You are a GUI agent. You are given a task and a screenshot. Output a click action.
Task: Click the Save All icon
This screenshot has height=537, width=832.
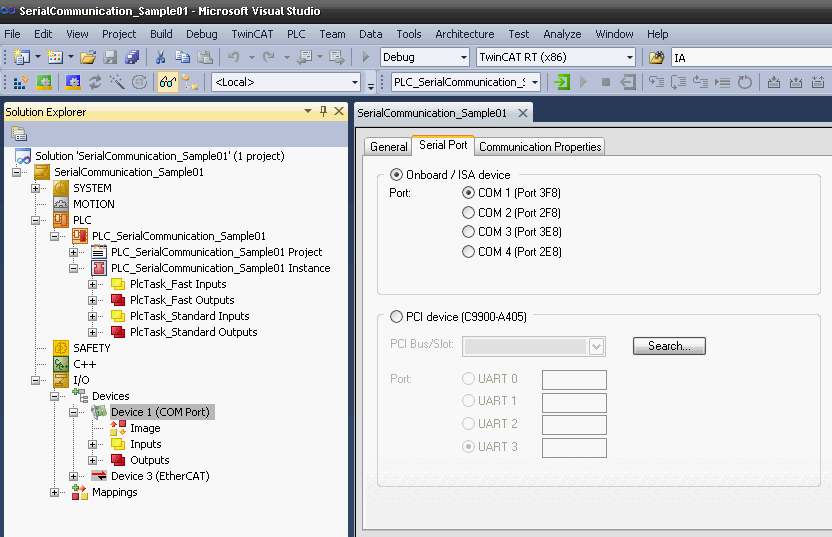(x=132, y=57)
